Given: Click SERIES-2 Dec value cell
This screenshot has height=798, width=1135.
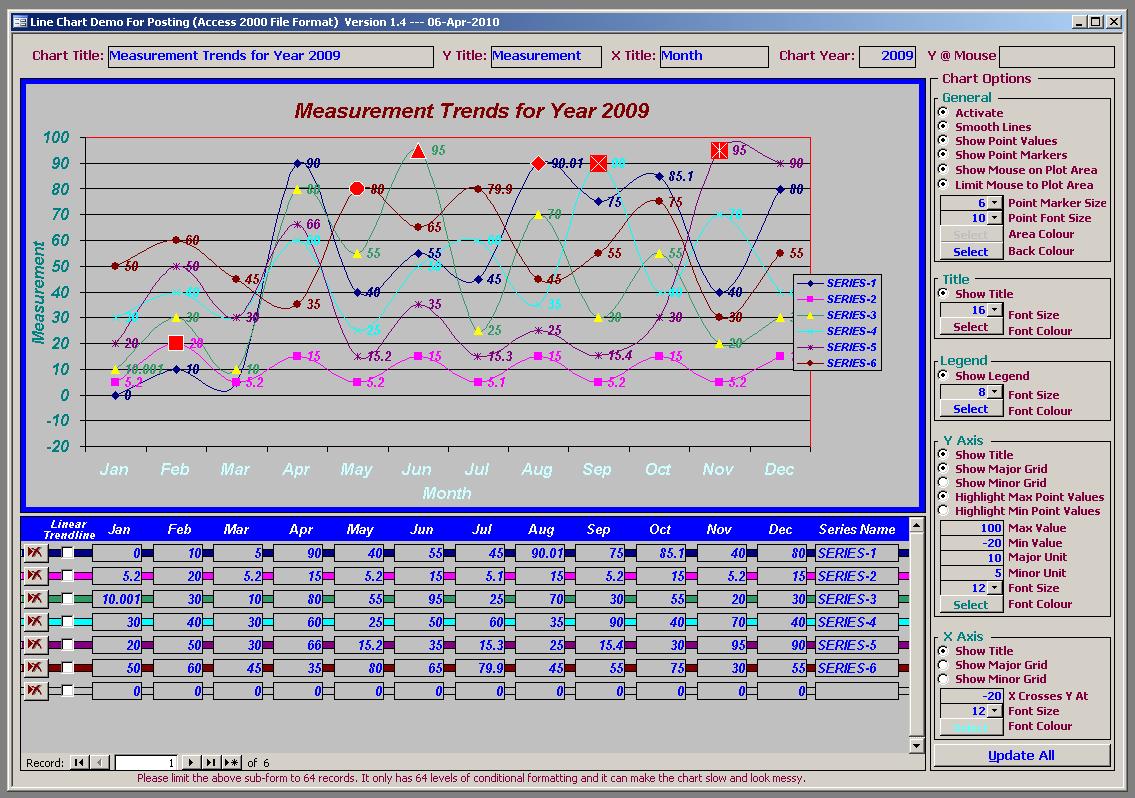Looking at the screenshot, I should pyautogui.click(x=782, y=576).
